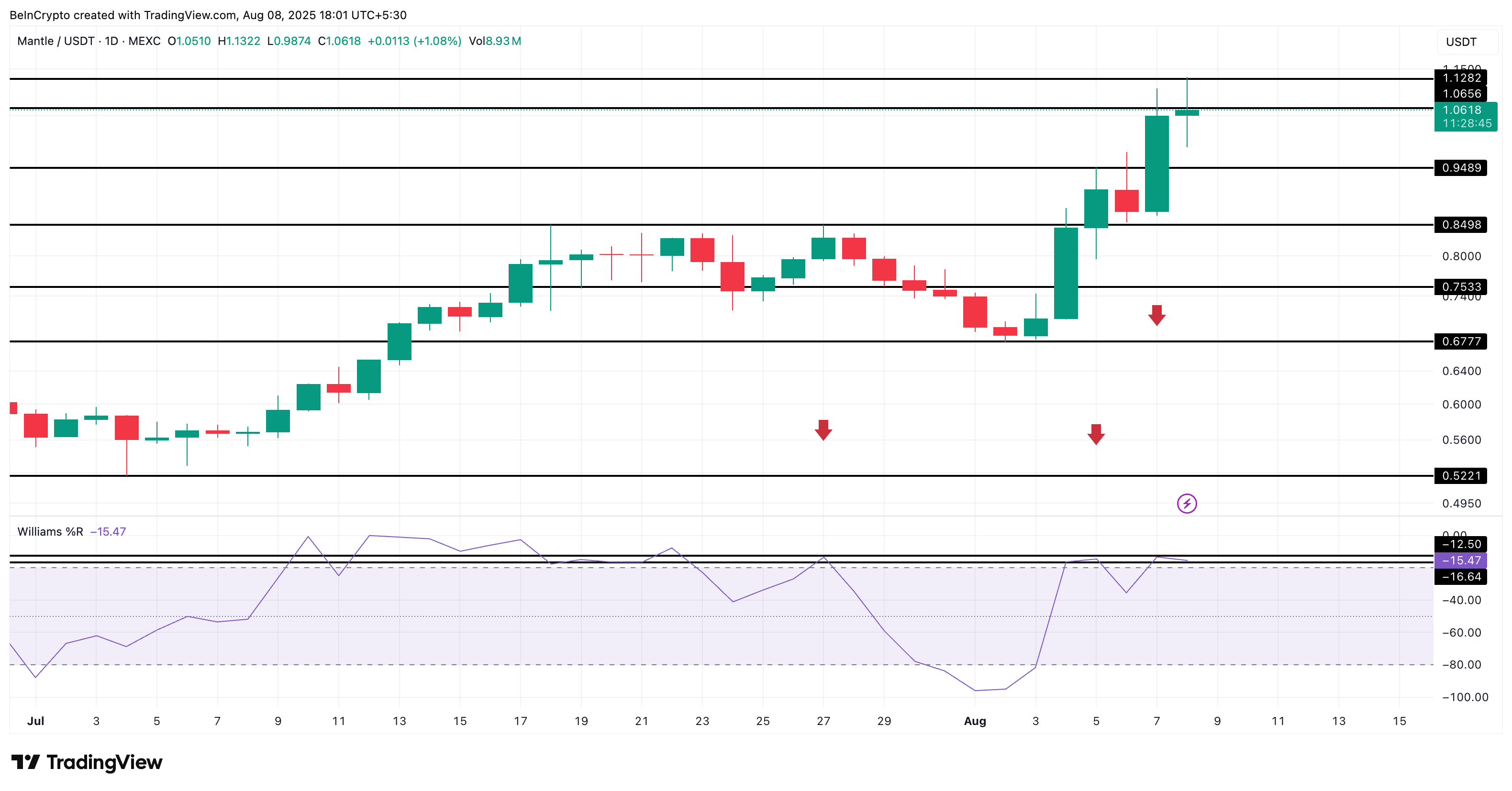Viewport: 1512px width, 791px height.
Task: Click the red down arrow near Aug 5
Action: point(1095,434)
